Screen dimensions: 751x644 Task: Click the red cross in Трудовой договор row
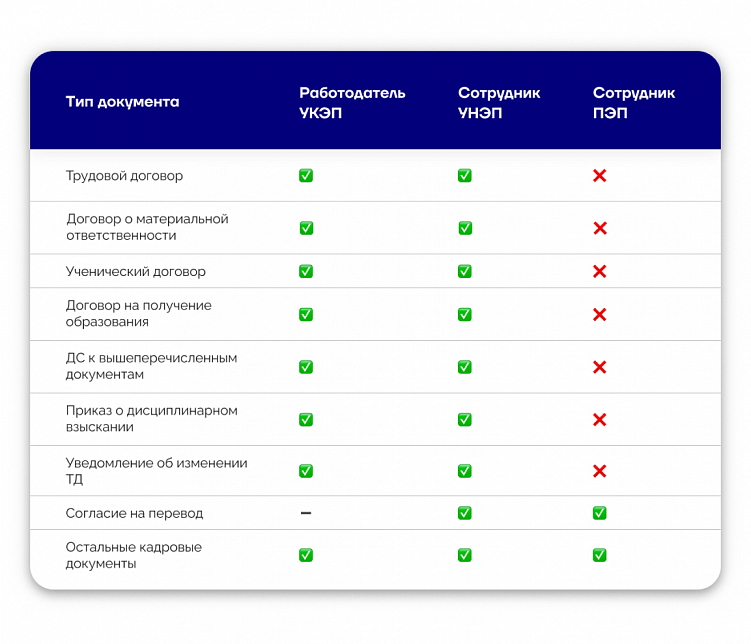[x=600, y=176]
